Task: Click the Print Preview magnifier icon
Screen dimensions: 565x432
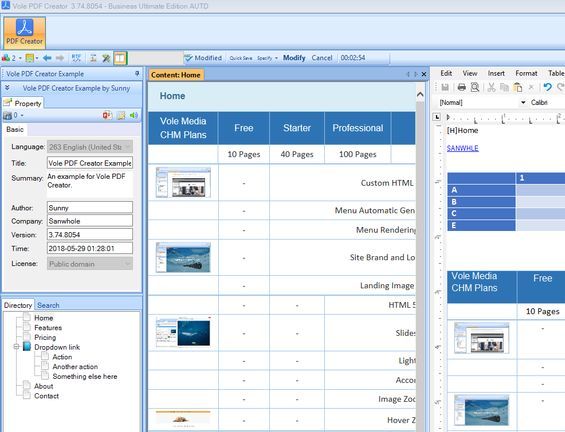Action: tap(475, 87)
